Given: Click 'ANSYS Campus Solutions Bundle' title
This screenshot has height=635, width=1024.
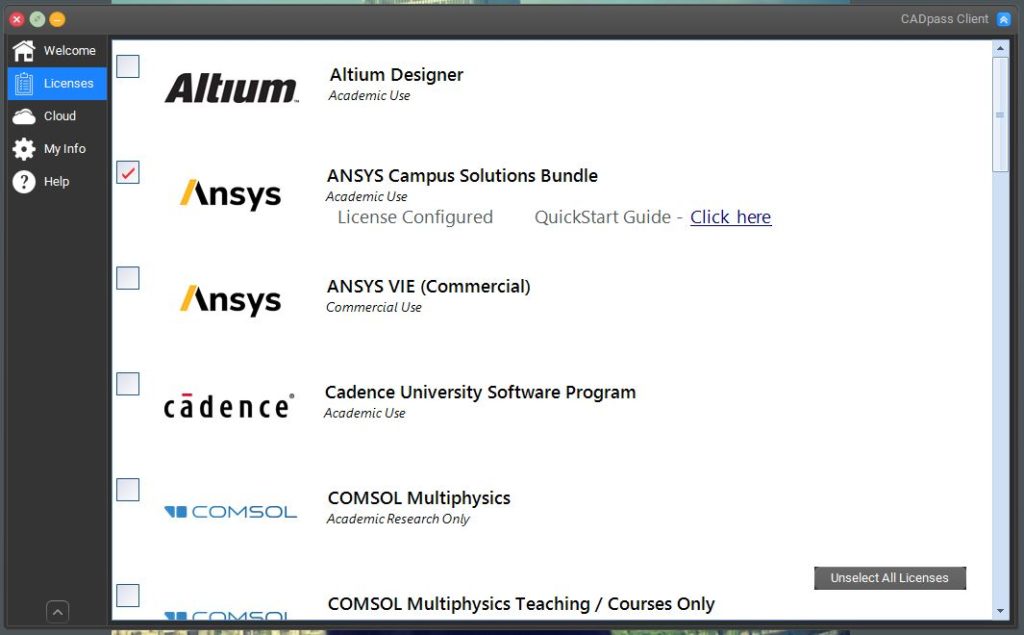Looking at the screenshot, I should pos(462,176).
